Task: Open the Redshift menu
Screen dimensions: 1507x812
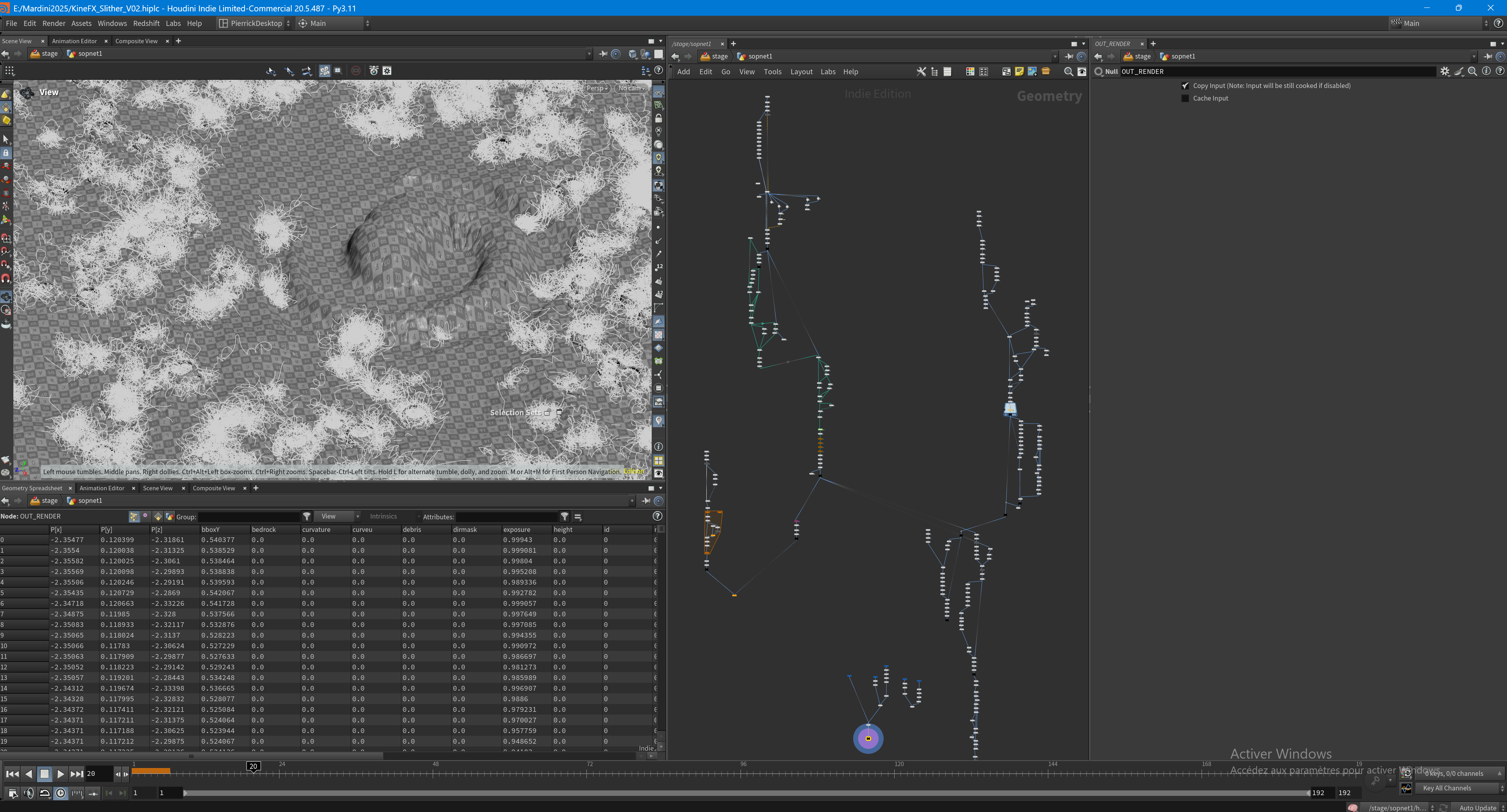Action: point(146,24)
